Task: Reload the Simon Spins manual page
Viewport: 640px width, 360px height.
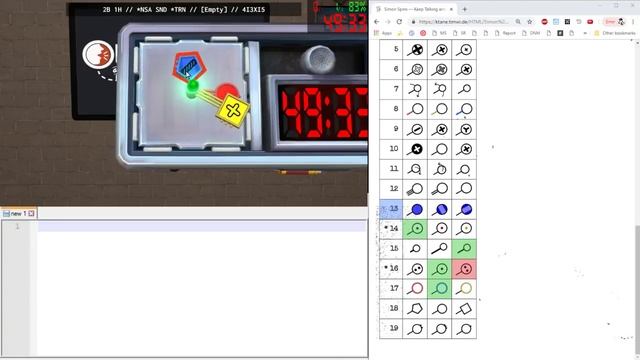Action: click(x=399, y=22)
